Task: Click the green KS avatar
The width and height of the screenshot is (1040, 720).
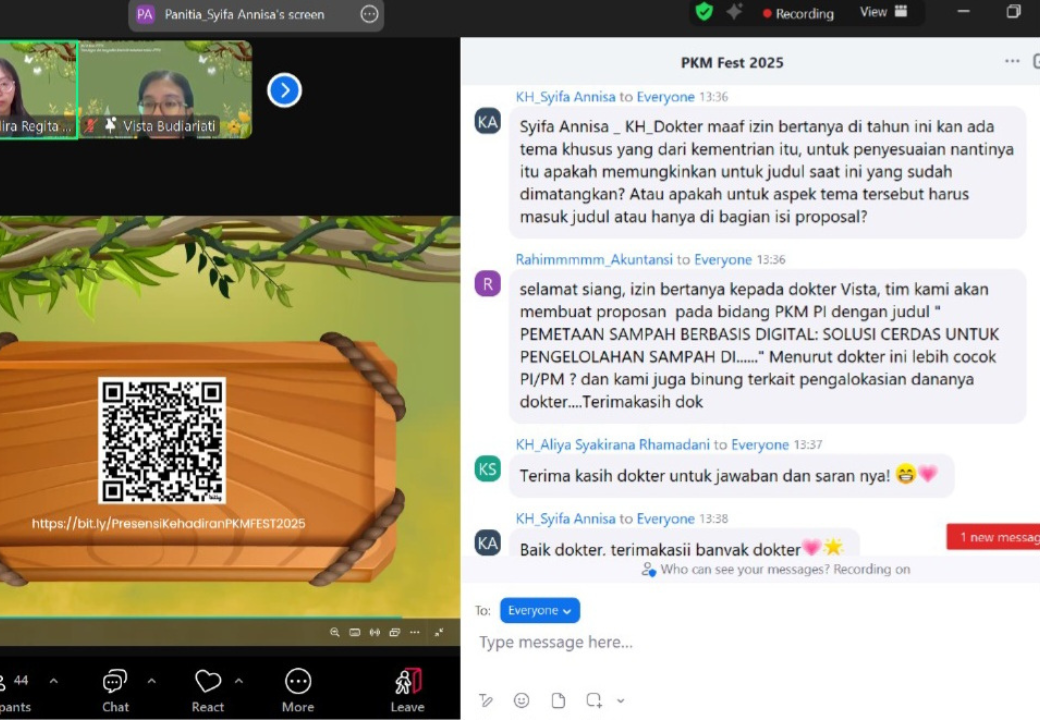Action: [488, 469]
